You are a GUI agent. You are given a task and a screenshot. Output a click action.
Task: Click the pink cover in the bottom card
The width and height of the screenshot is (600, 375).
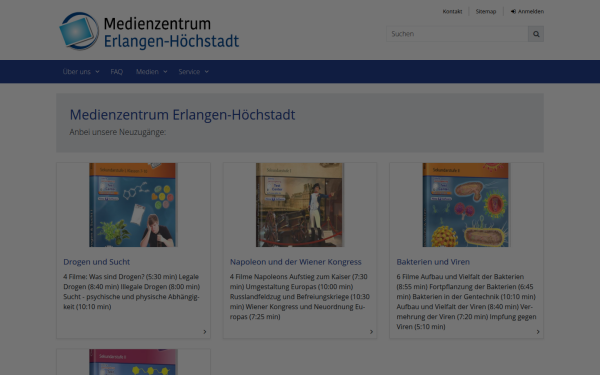coord(133,362)
